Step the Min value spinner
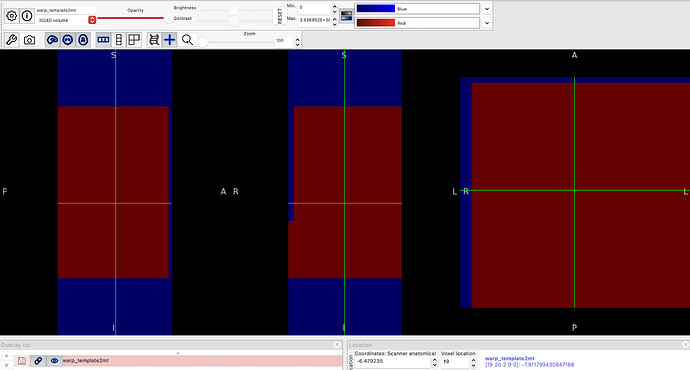Image resolution: width=690 pixels, height=370 pixels. [334, 8]
